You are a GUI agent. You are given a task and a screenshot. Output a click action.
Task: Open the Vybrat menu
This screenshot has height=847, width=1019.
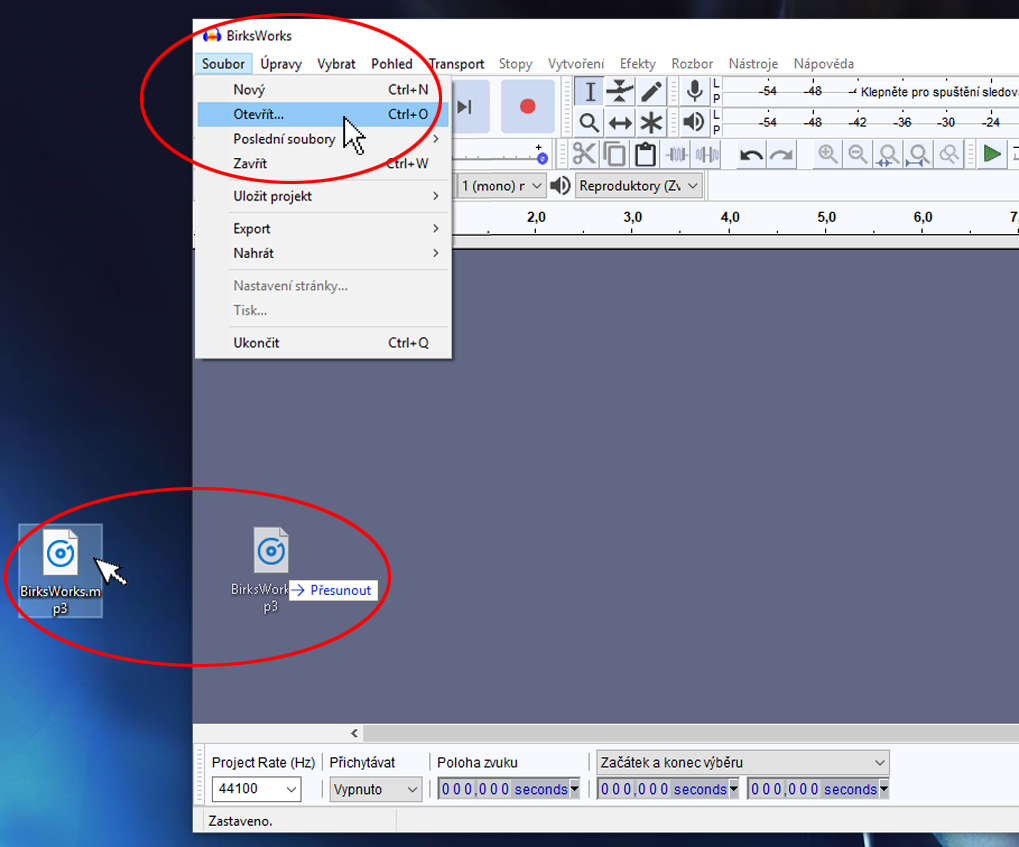tap(336, 64)
